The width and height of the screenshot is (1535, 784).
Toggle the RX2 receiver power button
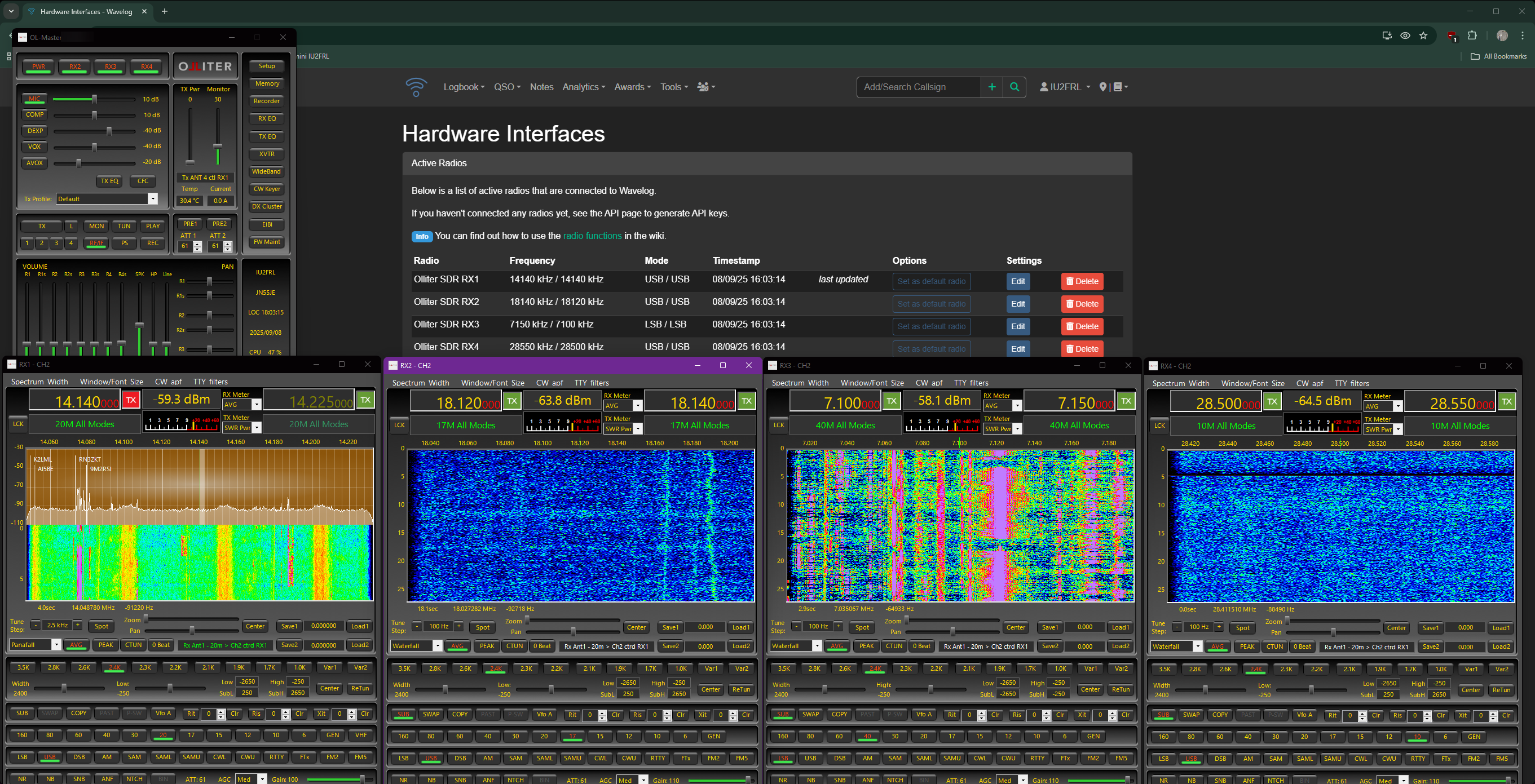[x=75, y=67]
